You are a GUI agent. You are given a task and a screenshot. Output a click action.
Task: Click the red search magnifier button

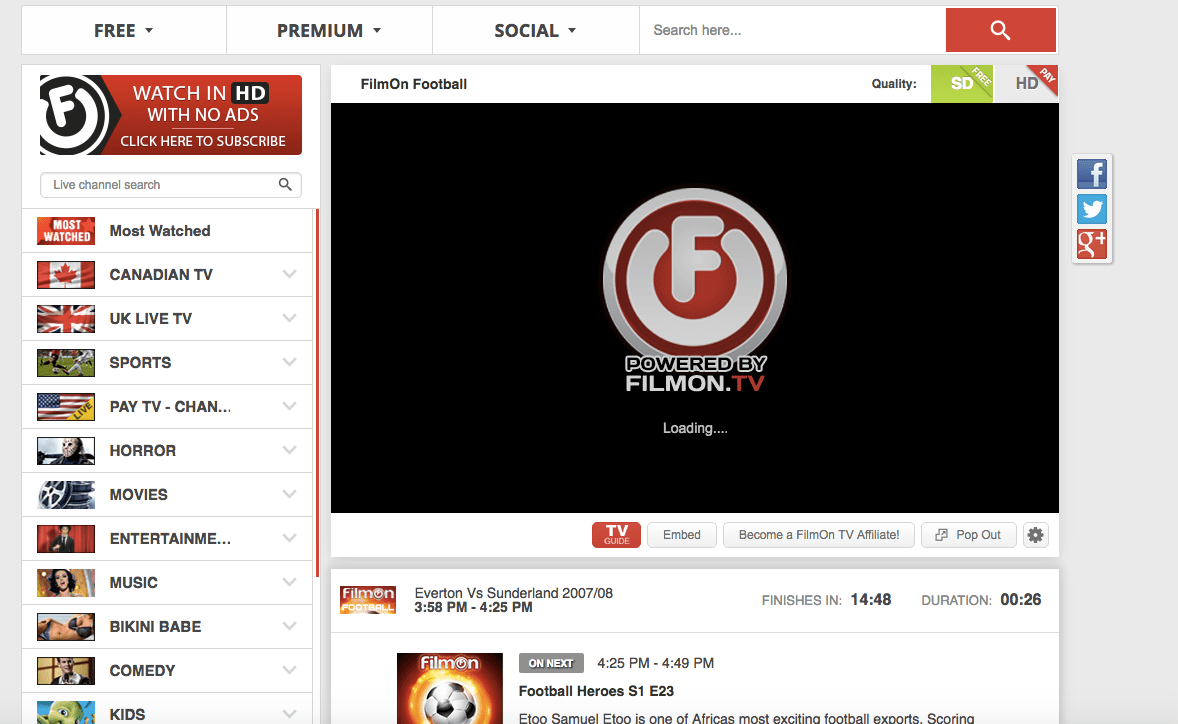pyautogui.click(x=1000, y=30)
